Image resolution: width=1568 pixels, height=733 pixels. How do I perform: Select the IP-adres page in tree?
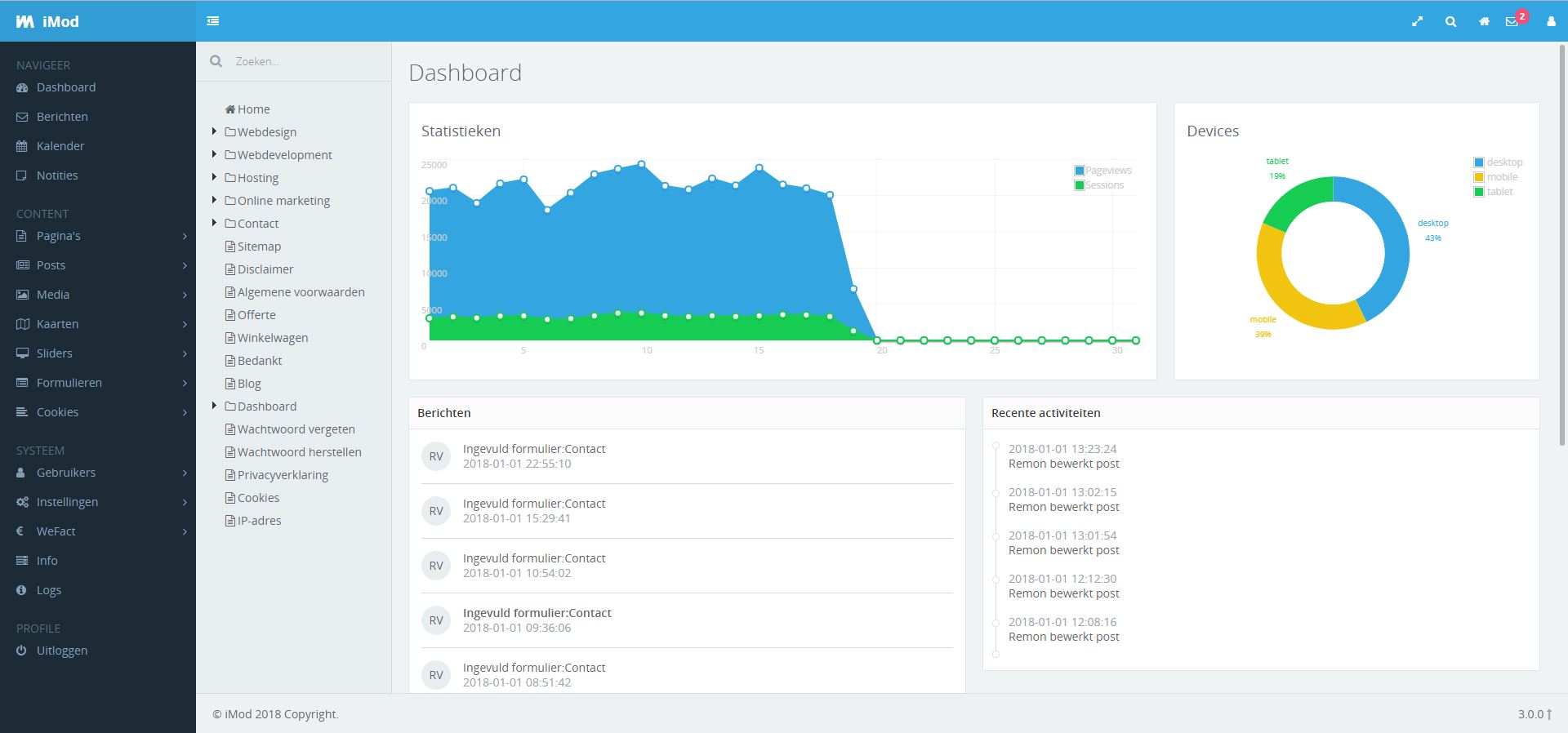point(253,521)
